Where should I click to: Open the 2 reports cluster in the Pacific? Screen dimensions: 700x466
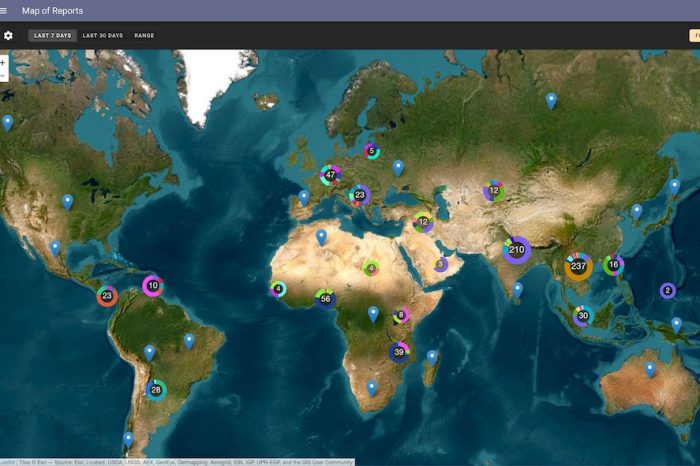click(x=667, y=291)
